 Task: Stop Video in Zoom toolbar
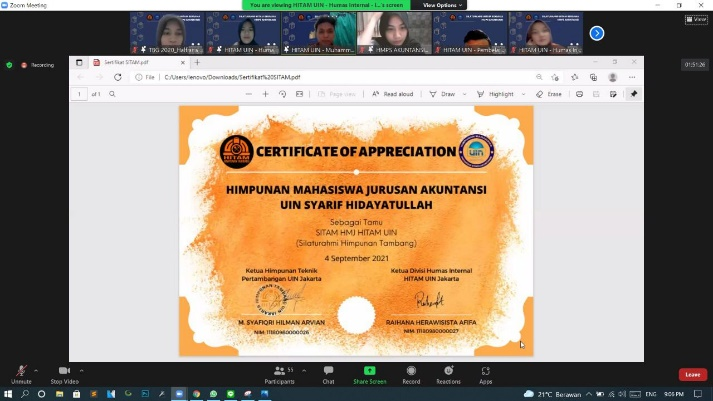[x=65, y=375]
